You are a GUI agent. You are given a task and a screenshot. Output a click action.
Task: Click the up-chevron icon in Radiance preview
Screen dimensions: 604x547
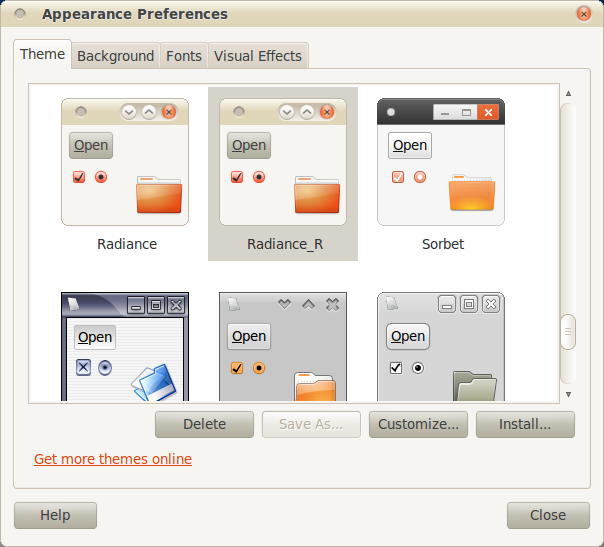click(x=149, y=112)
